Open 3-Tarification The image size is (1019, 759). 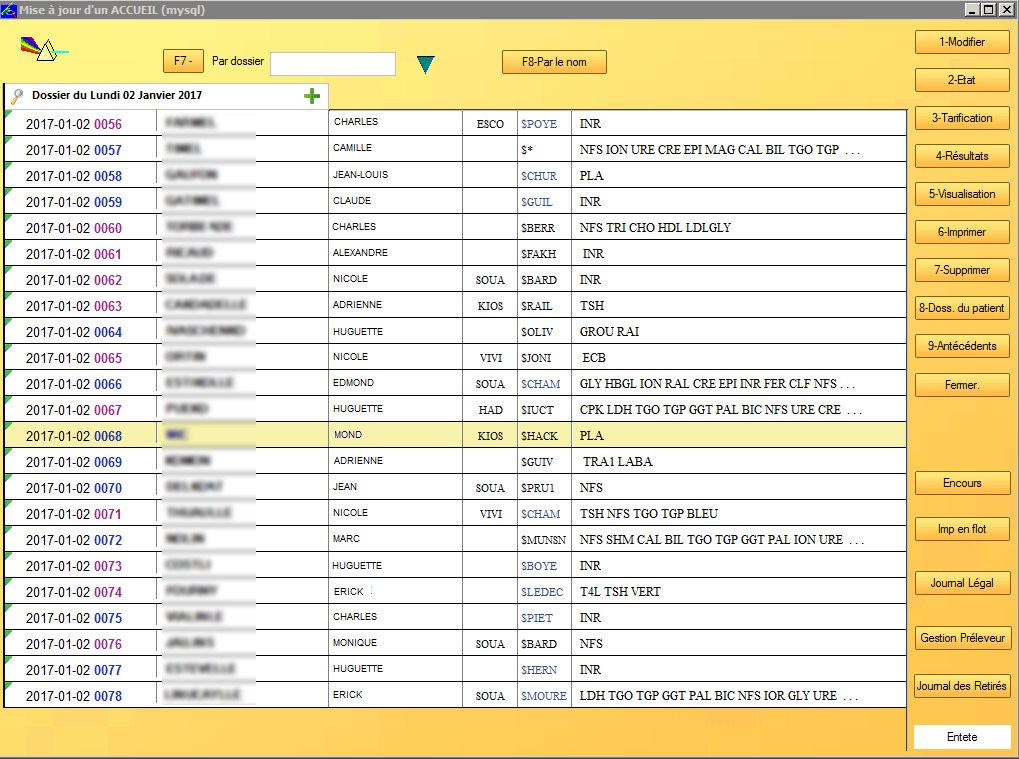(x=961, y=118)
